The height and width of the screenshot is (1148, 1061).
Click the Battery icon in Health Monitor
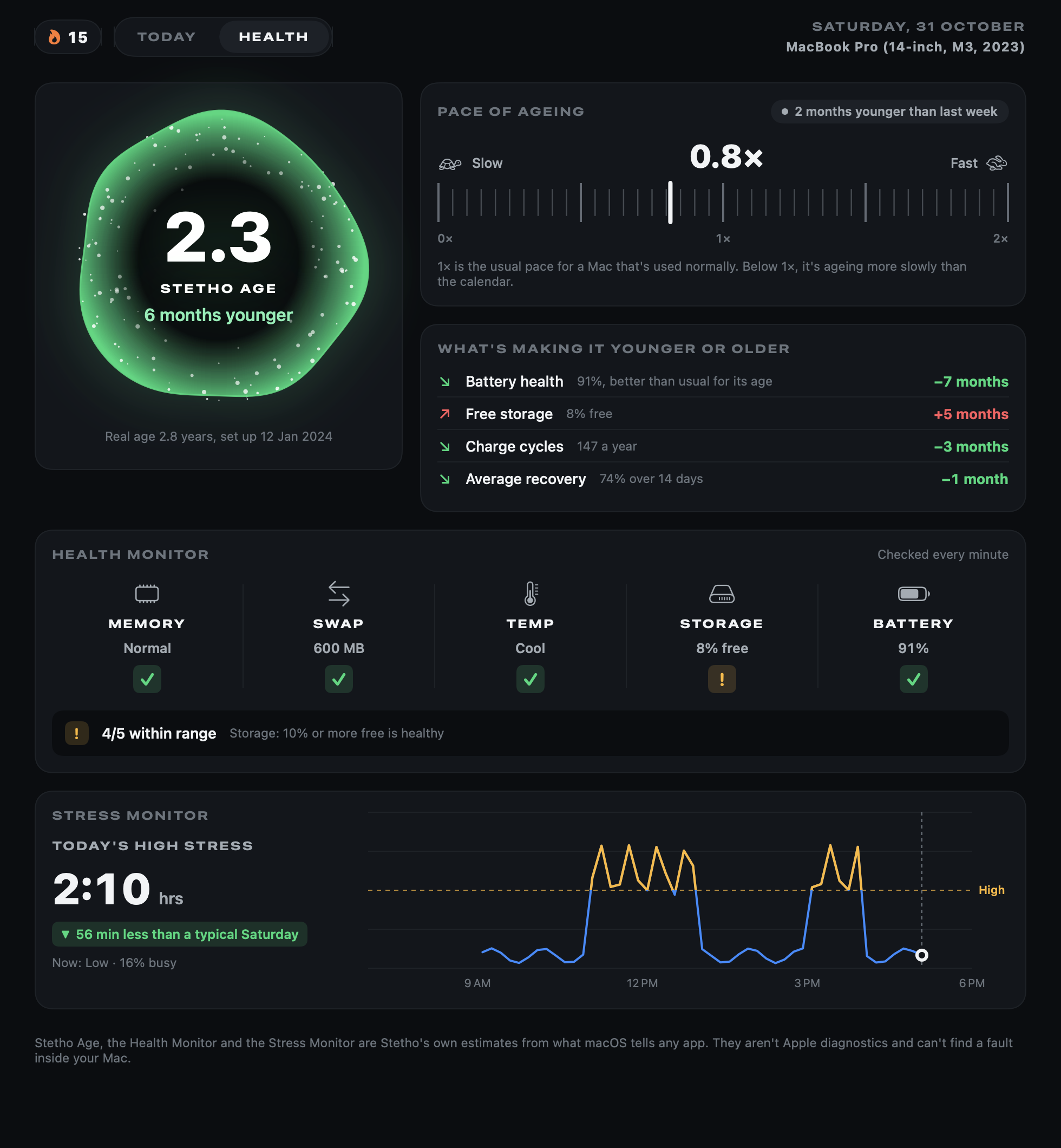913,594
